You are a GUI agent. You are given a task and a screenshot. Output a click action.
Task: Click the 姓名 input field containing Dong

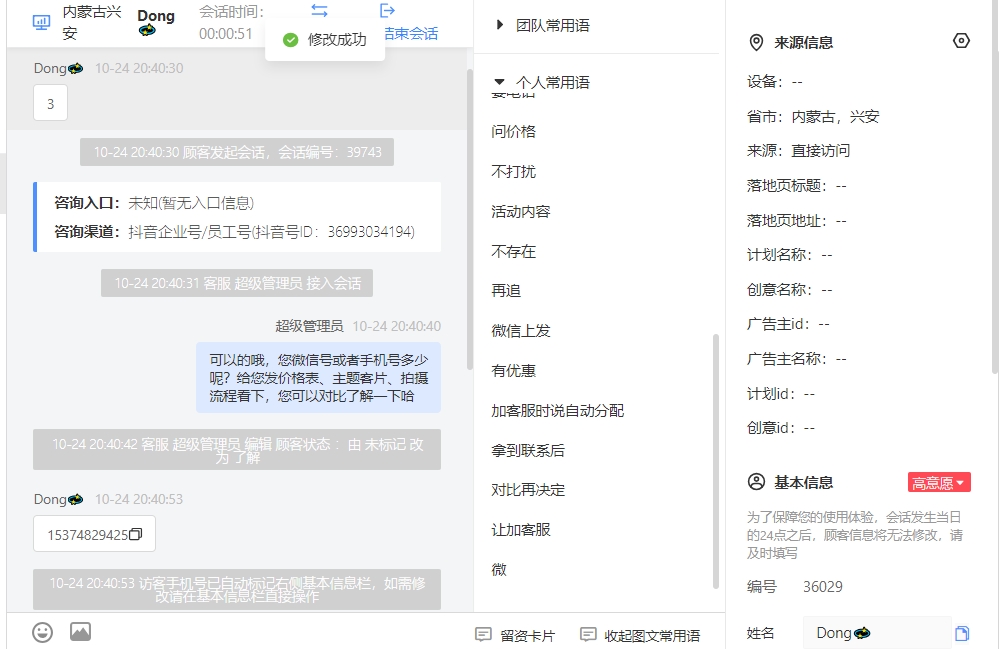point(877,633)
